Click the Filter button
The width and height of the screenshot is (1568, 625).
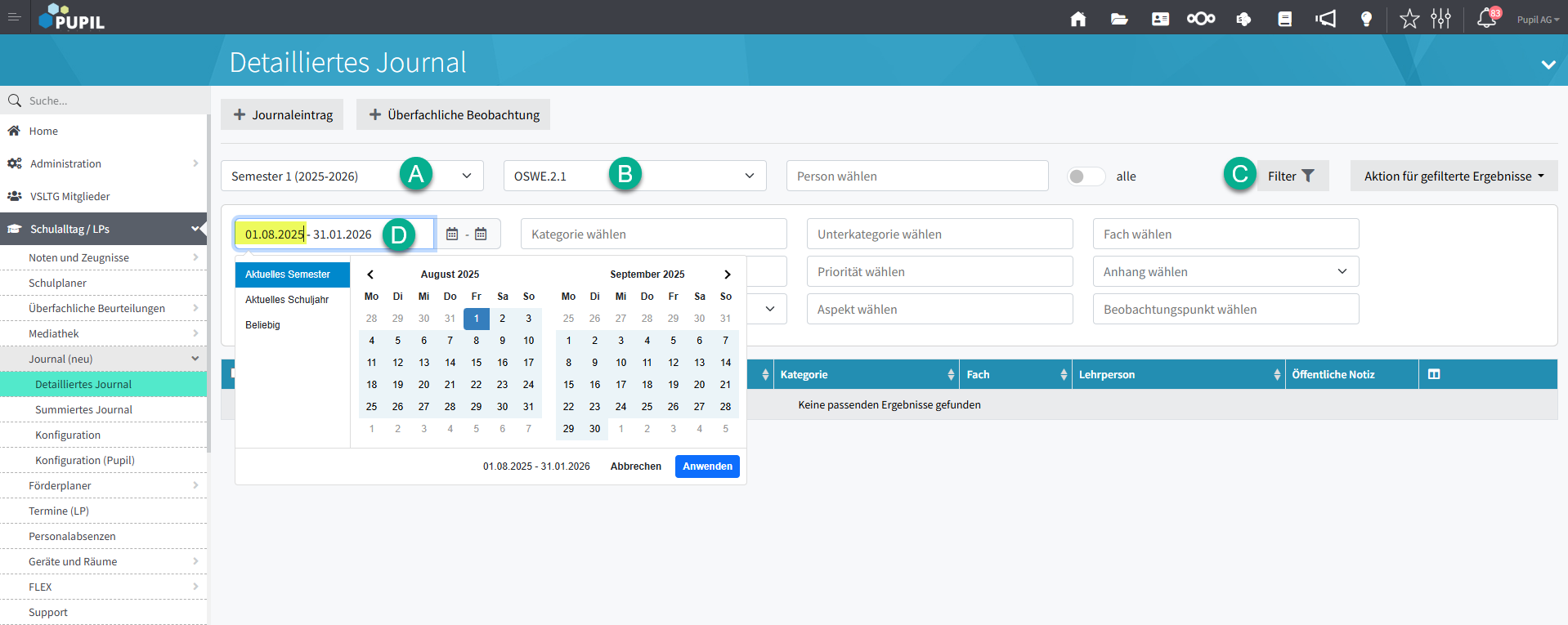click(1292, 176)
